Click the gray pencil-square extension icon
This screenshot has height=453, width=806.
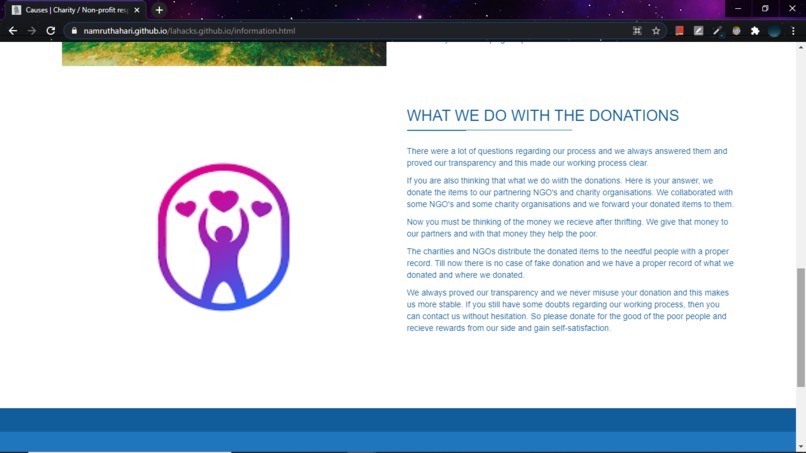[x=698, y=31]
